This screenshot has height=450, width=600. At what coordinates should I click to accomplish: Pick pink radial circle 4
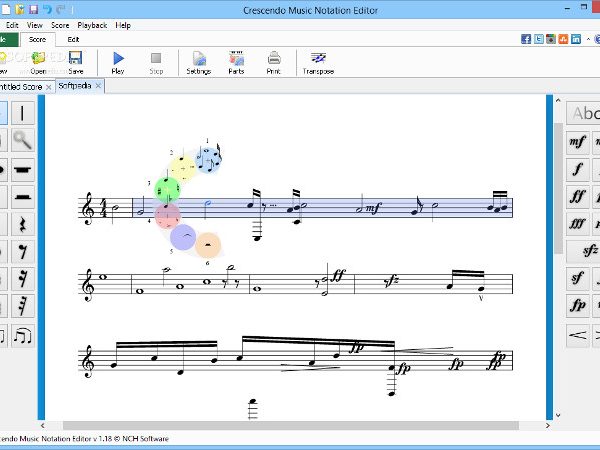167,215
